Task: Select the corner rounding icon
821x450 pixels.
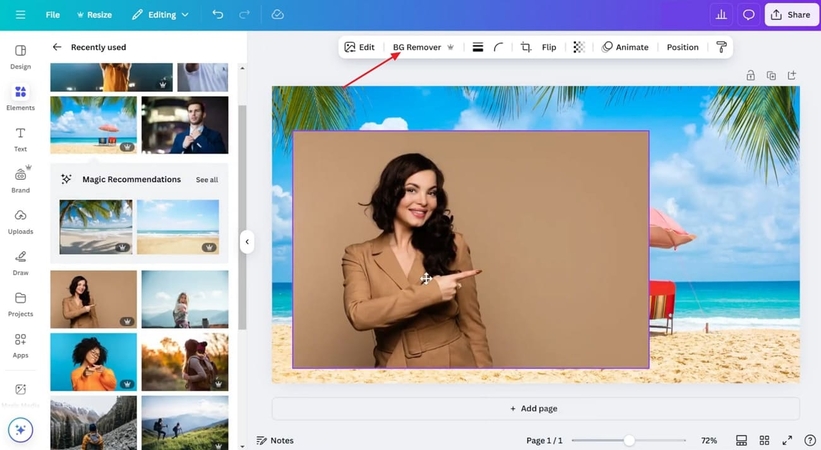Action: coord(498,47)
